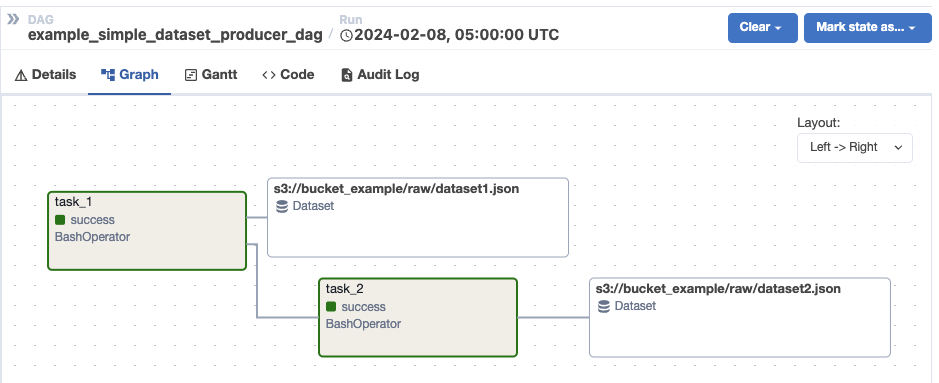Click the example_simple_dataset_producer_dag breadcrumb link
939x383 pixels.
click(x=175, y=35)
